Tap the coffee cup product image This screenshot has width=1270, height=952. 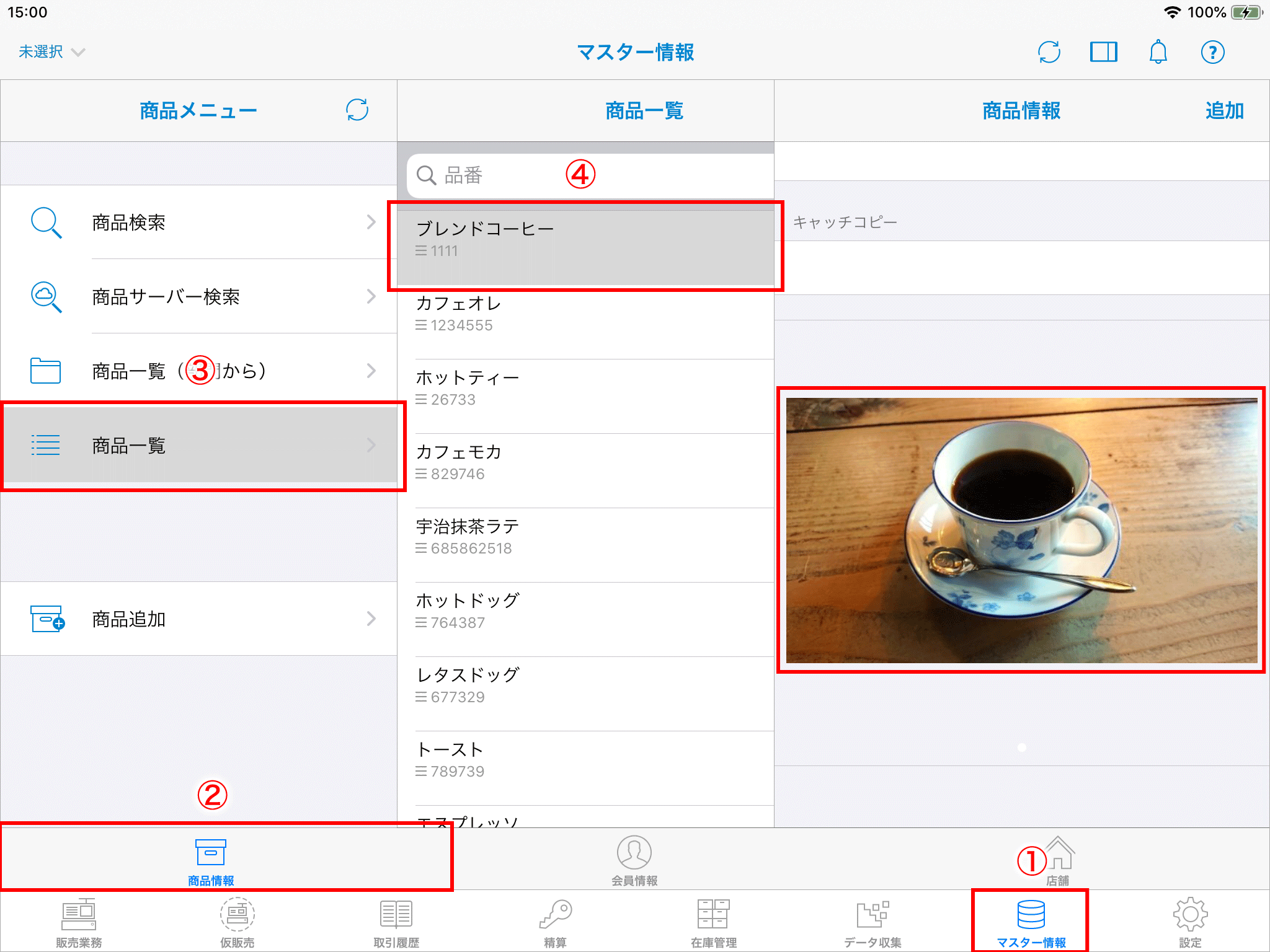[x=1021, y=531]
